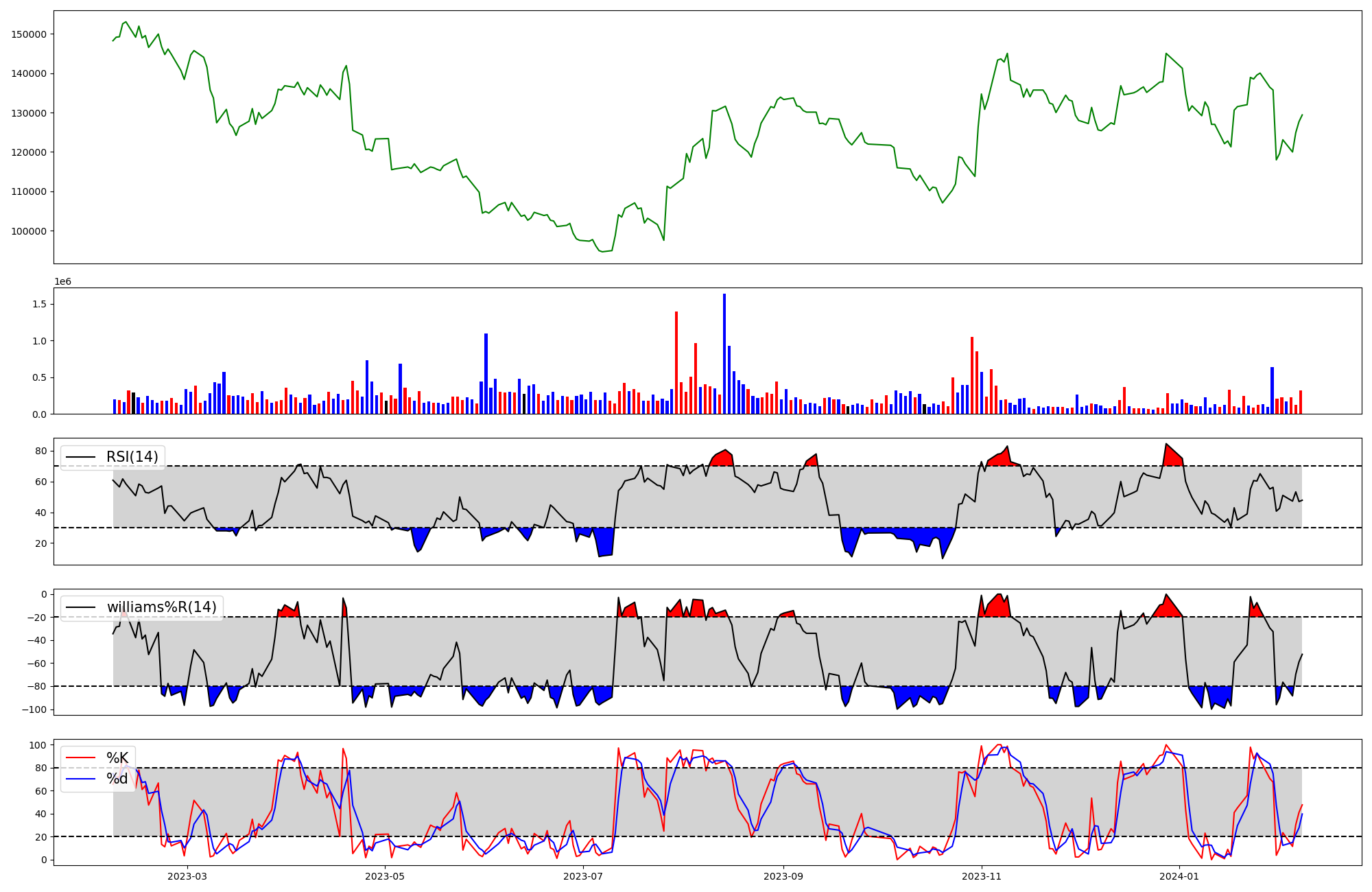The height and width of the screenshot is (892, 1372).
Task: Click the tallest blue volume bar
Action: coord(724,354)
